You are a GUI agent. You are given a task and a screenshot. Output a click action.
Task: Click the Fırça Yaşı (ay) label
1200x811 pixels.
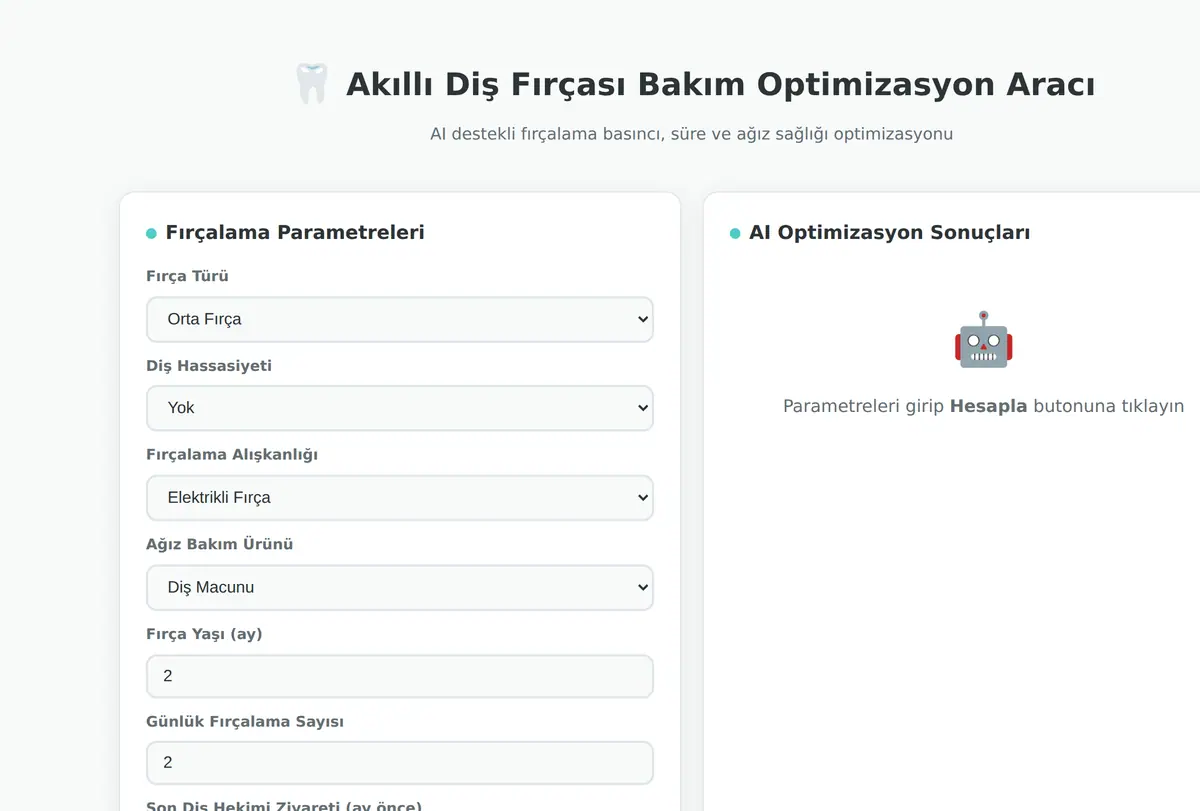204,634
